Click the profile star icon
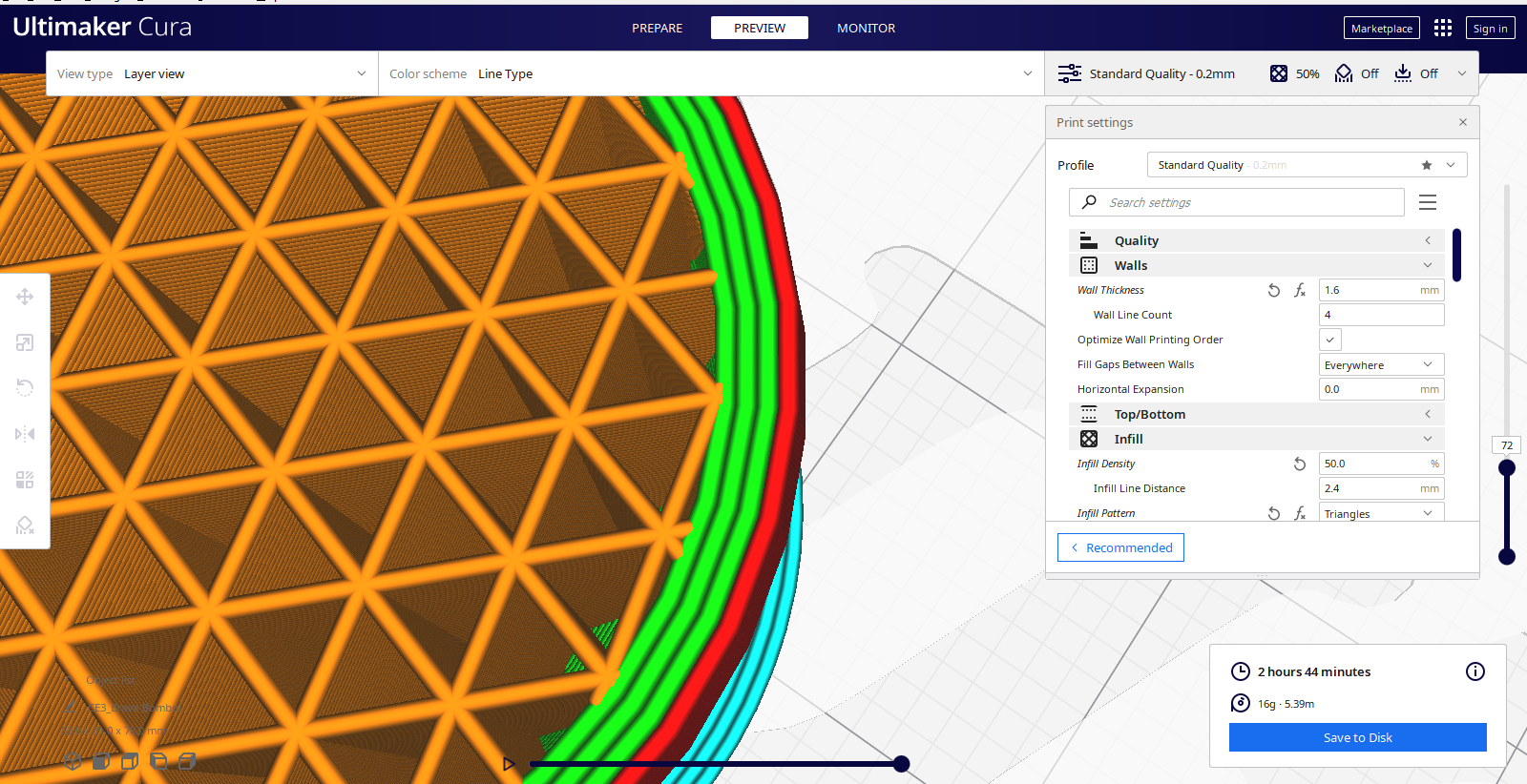Viewport: 1527px width, 784px height. 1427,165
